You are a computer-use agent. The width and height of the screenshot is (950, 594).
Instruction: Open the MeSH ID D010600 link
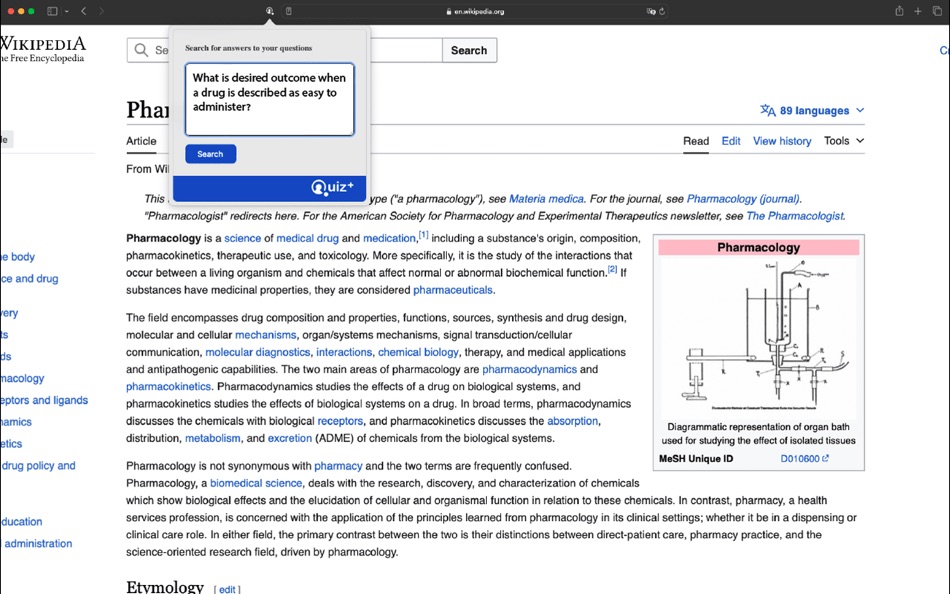tap(800, 458)
